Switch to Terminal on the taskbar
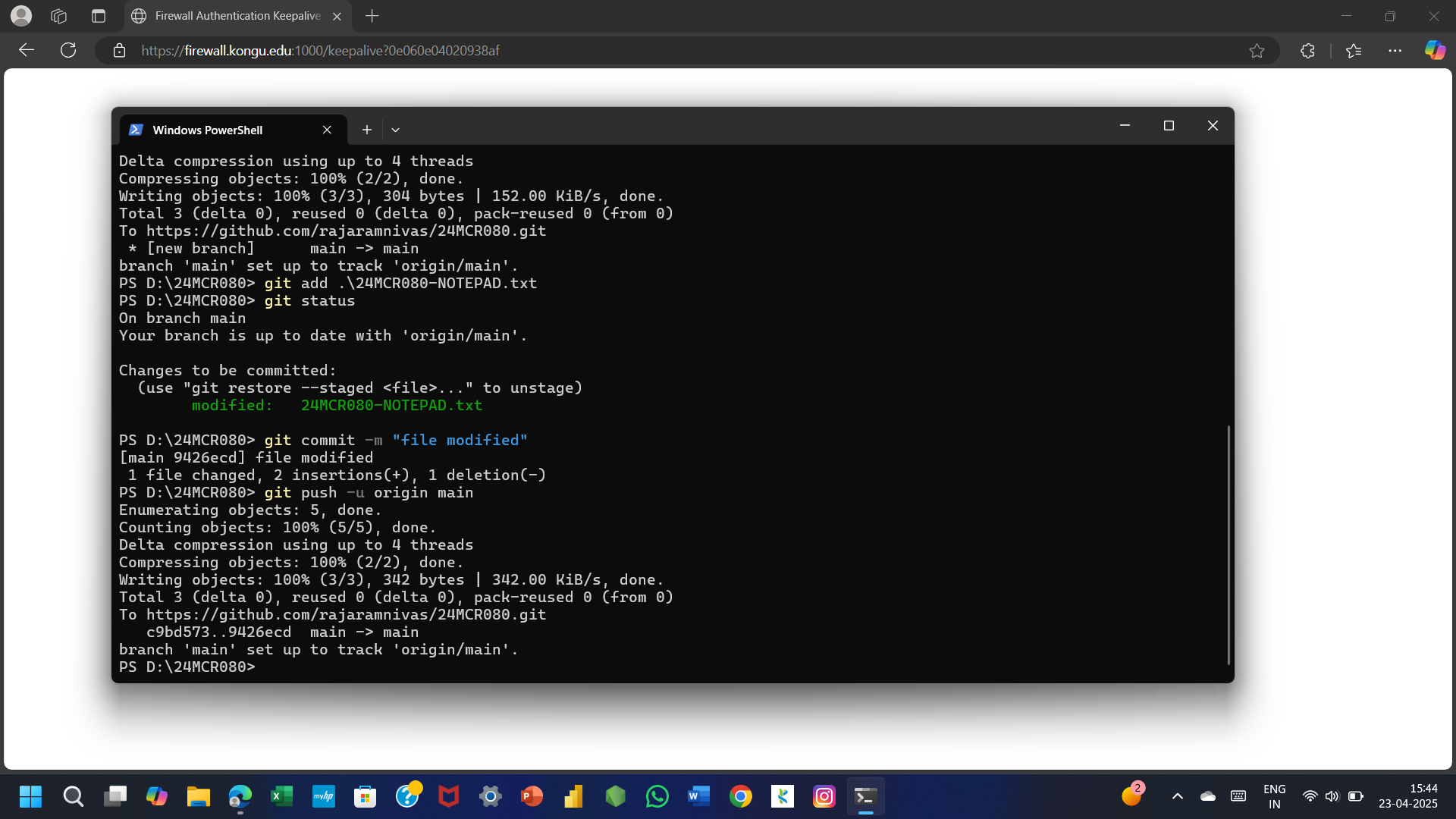This screenshot has height=819, width=1456. click(x=866, y=796)
